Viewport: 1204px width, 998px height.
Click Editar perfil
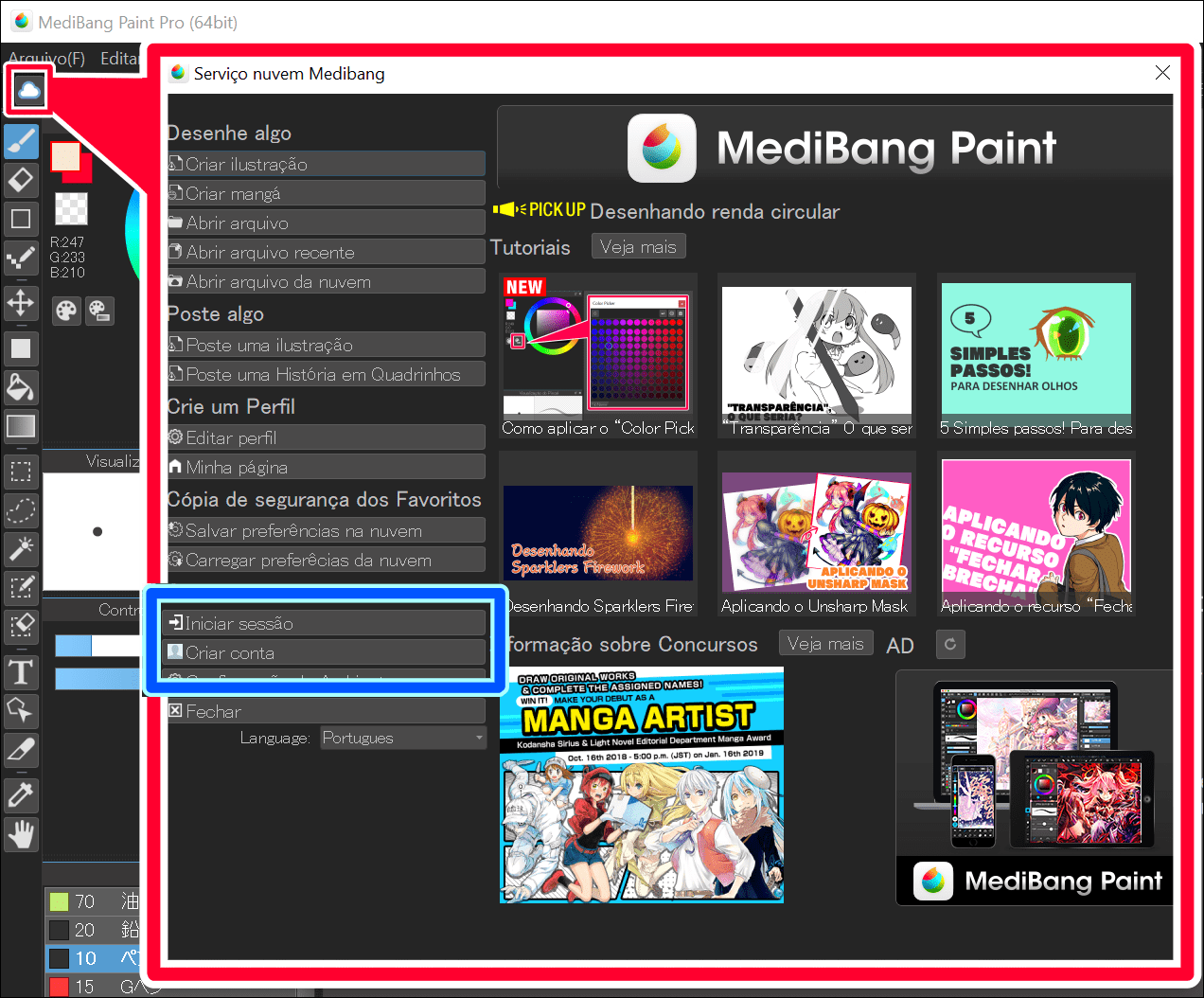[327, 437]
